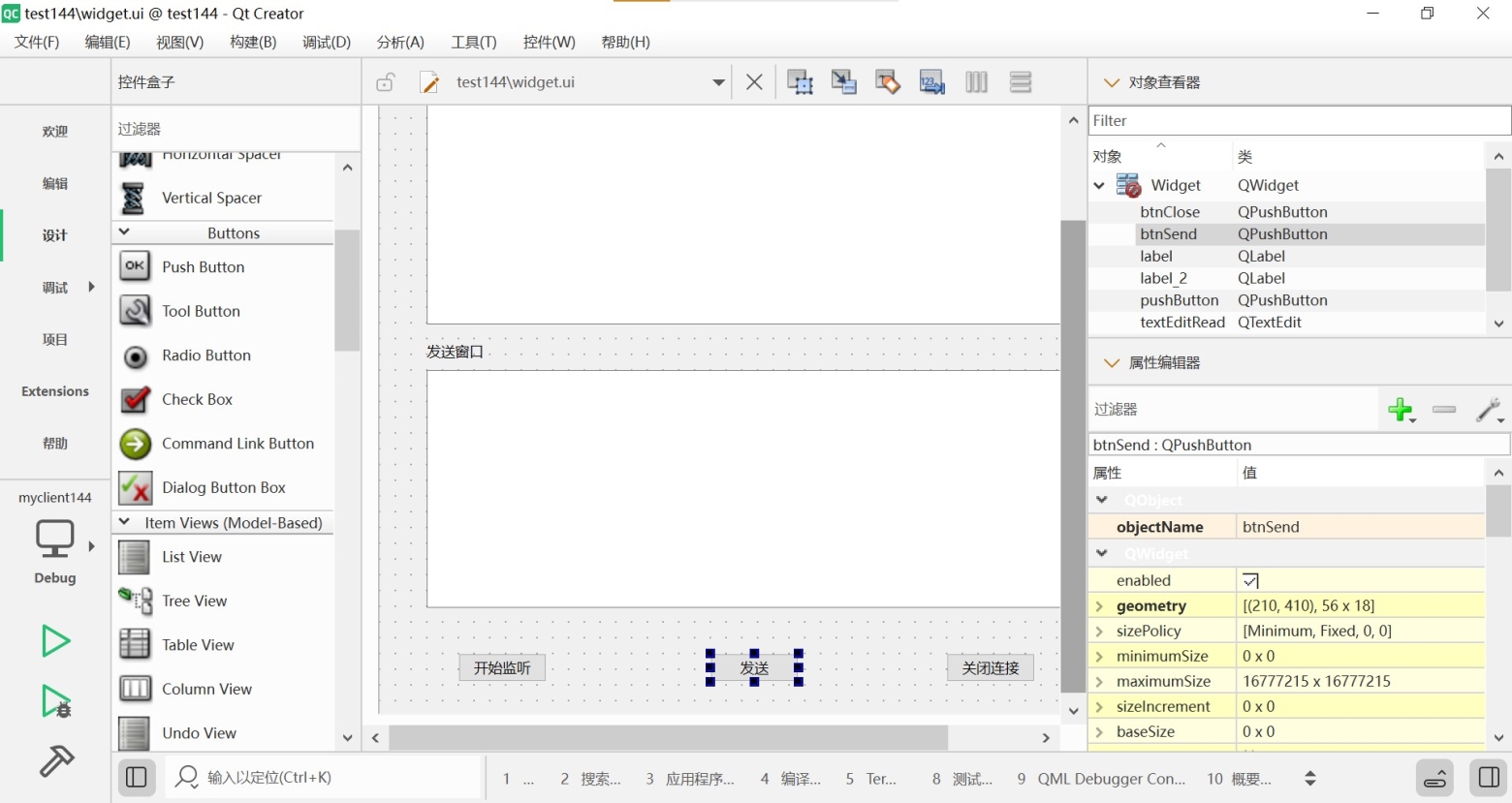This screenshot has height=803, width=1512.
Task: Toggle the enabled property checkbox
Action: coord(1250,581)
